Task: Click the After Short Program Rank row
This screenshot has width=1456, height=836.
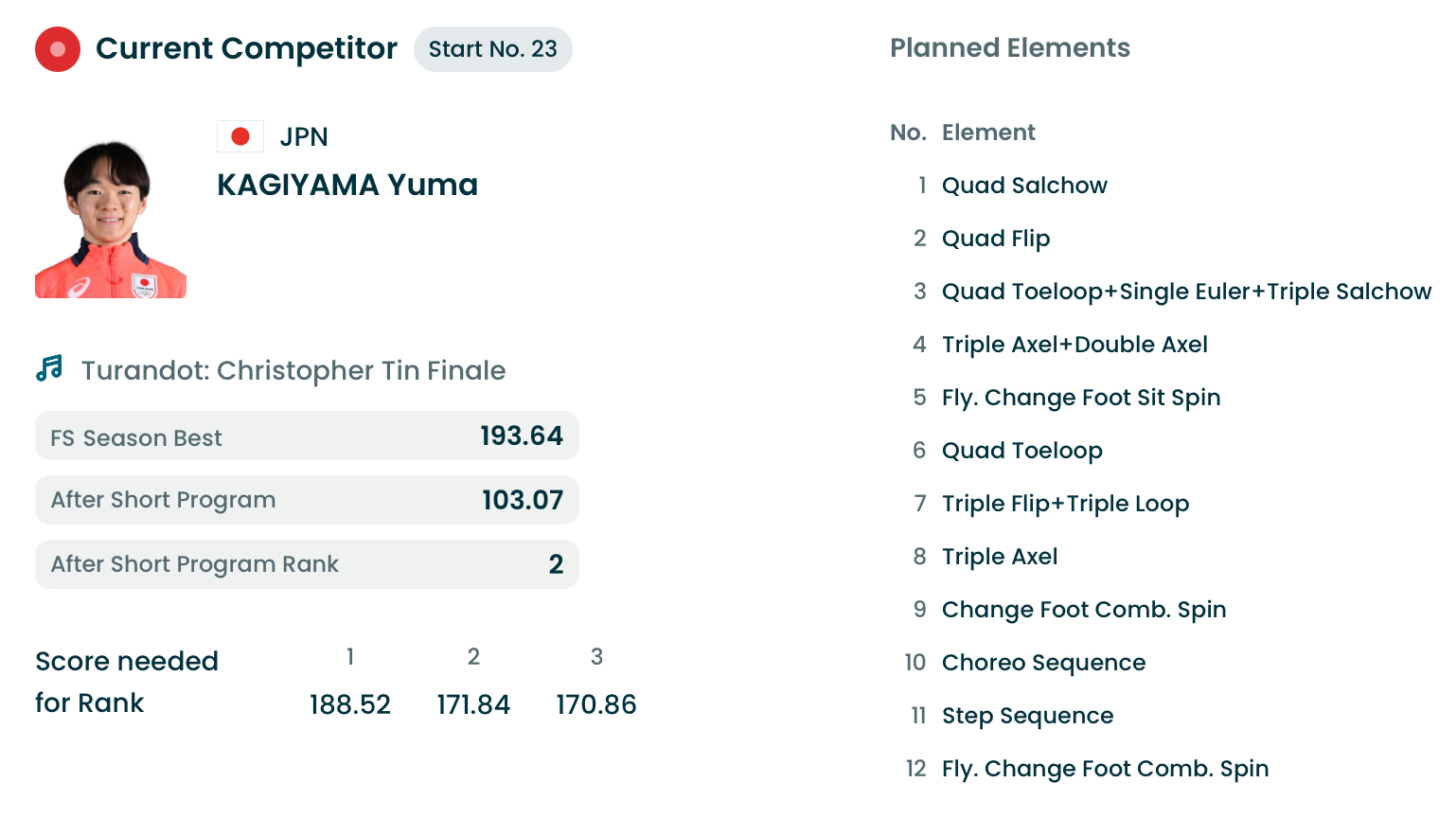Action: [x=307, y=564]
